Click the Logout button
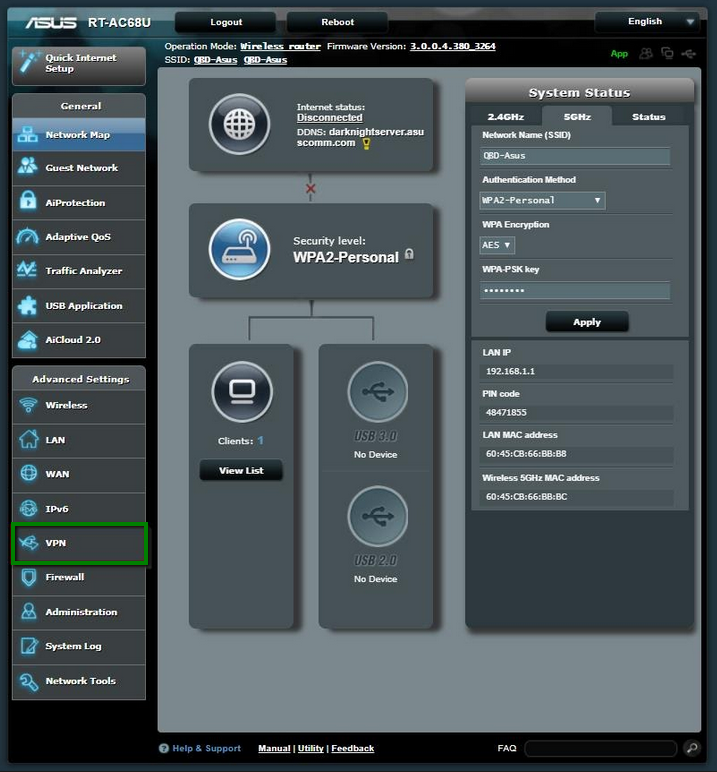Viewport: 717px width, 772px height. [226, 22]
